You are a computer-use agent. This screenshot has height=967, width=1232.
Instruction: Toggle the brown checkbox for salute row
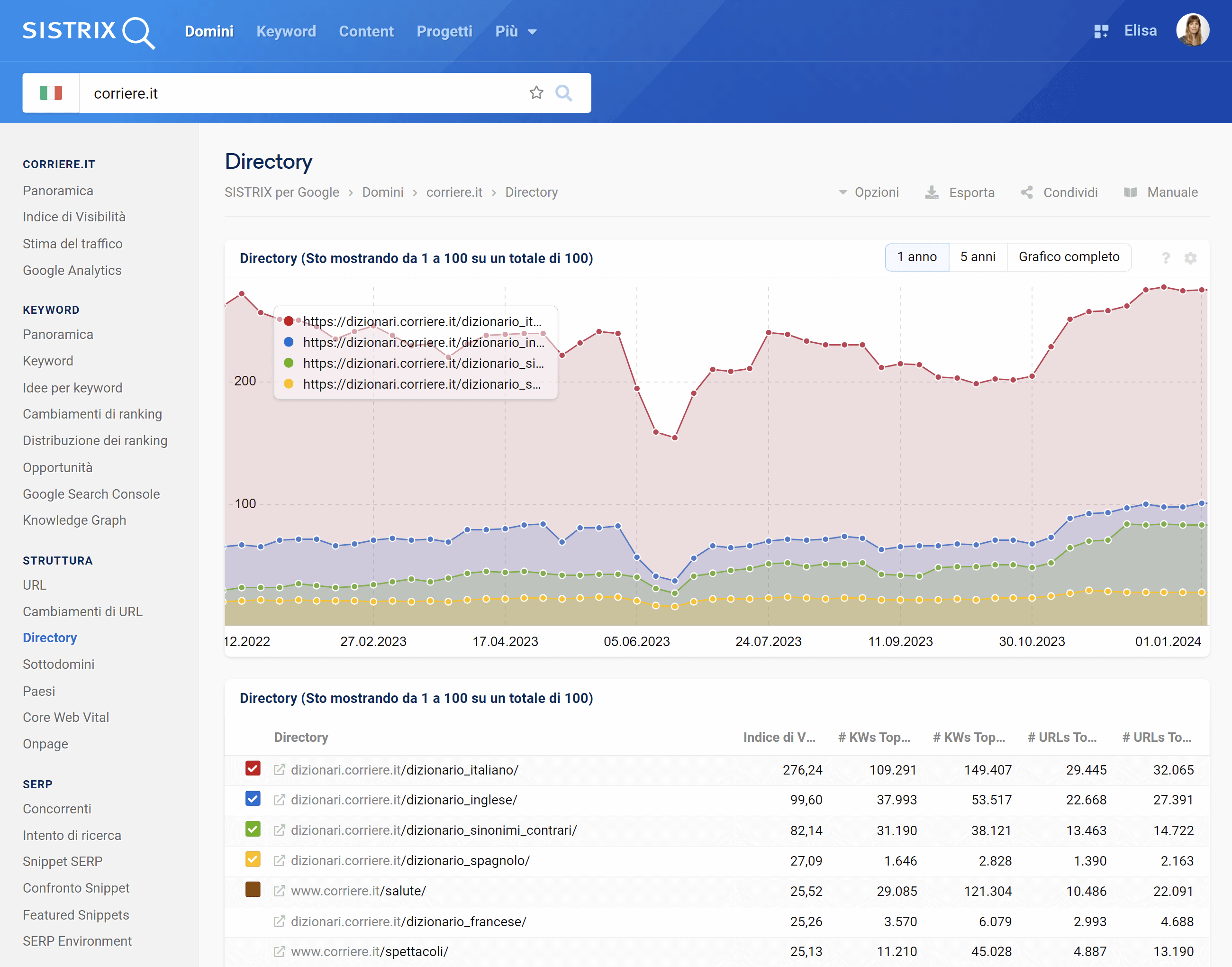tap(253, 890)
